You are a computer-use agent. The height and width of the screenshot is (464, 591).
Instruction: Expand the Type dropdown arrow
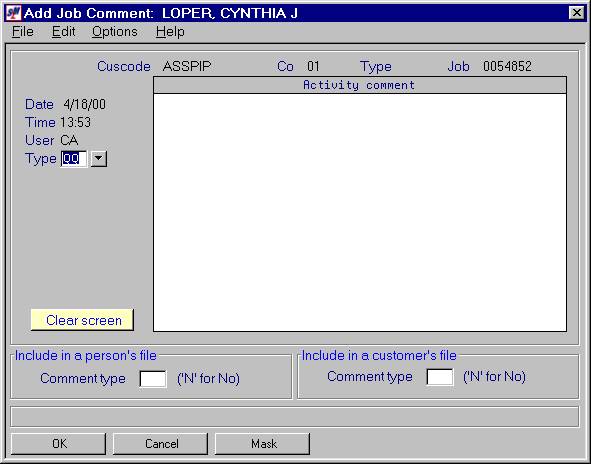99,159
